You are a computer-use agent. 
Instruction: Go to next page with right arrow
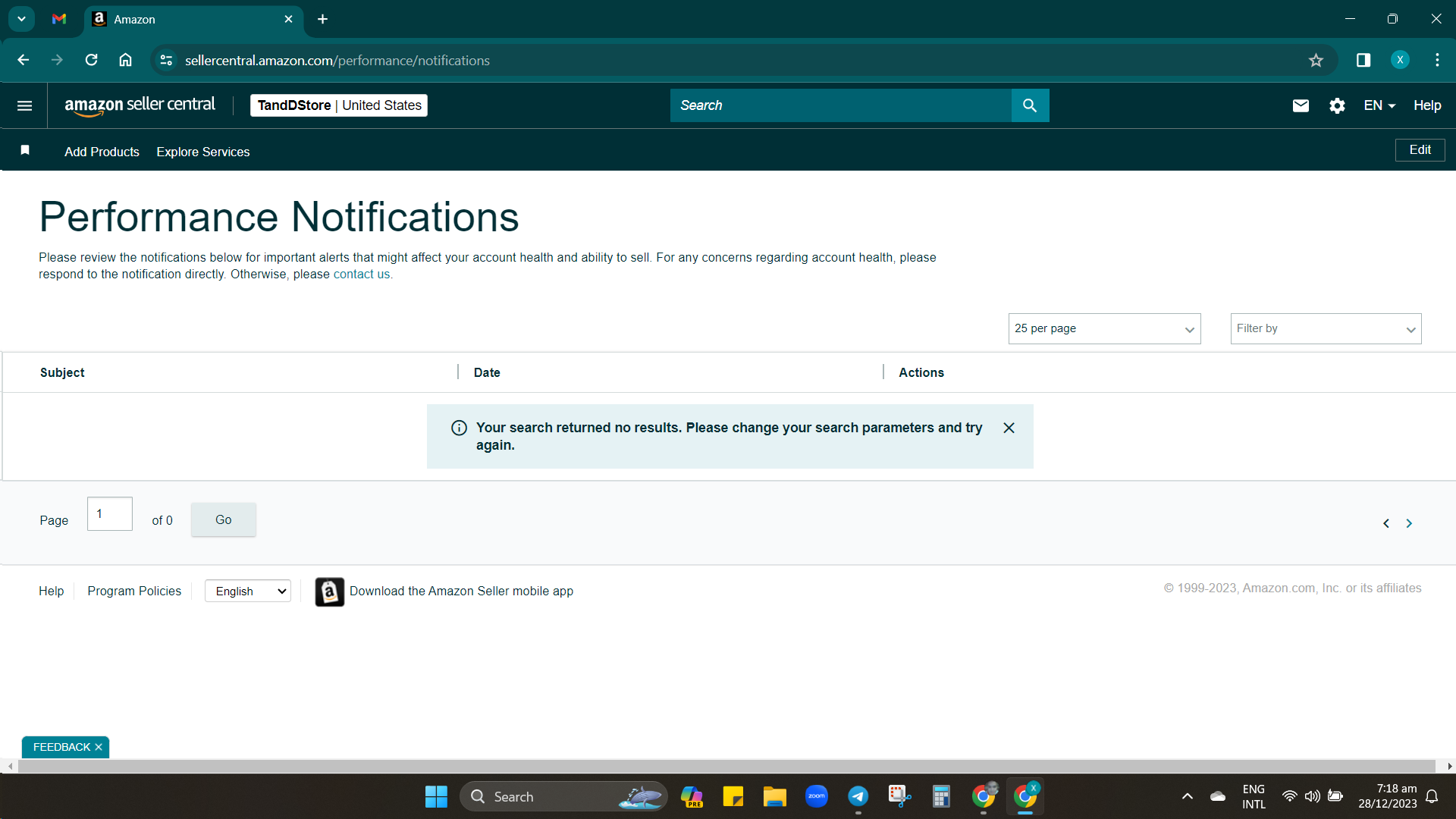pyautogui.click(x=1409, y=523)
